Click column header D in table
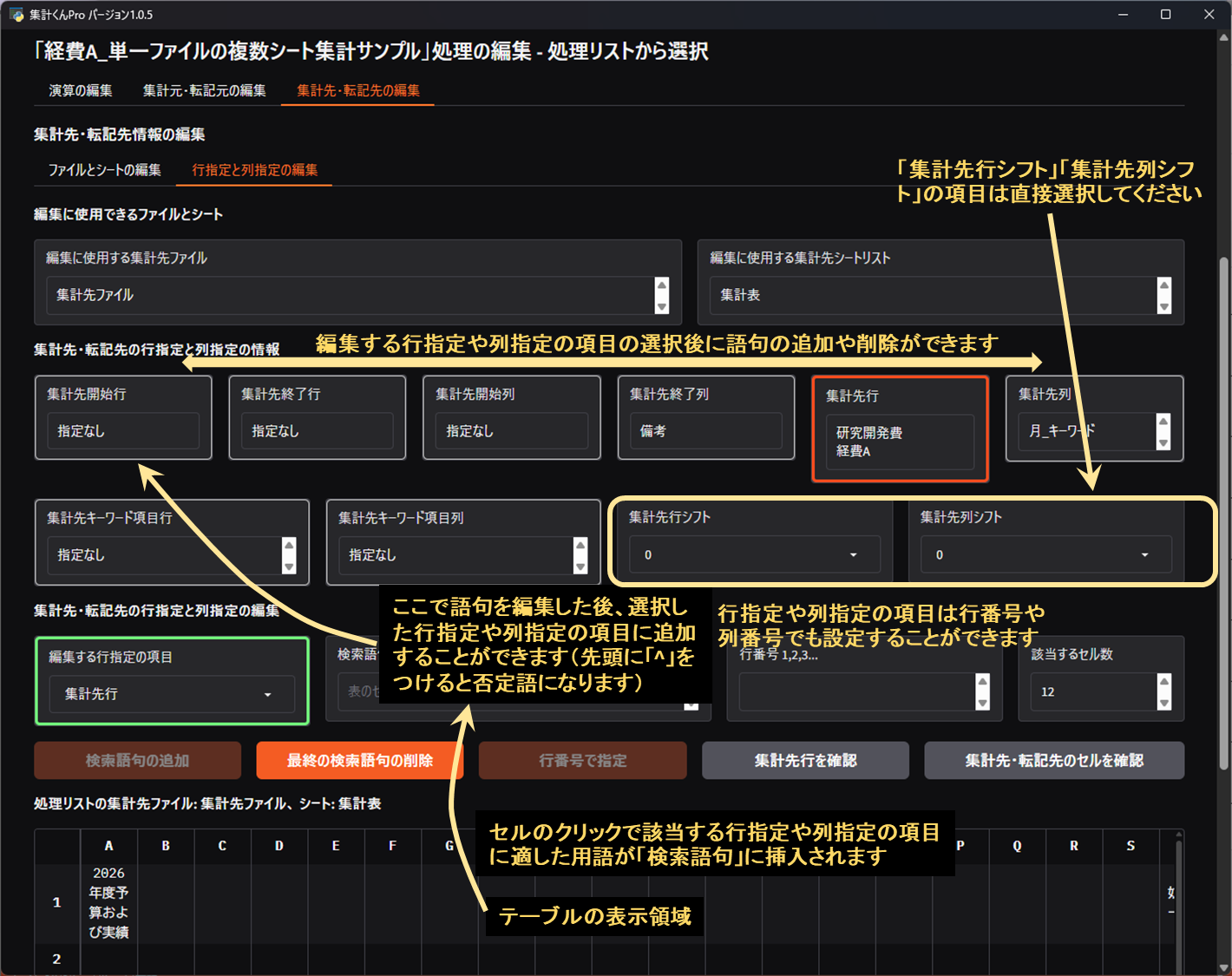This screenshot has width=1232, height=976. coord(279,846)
